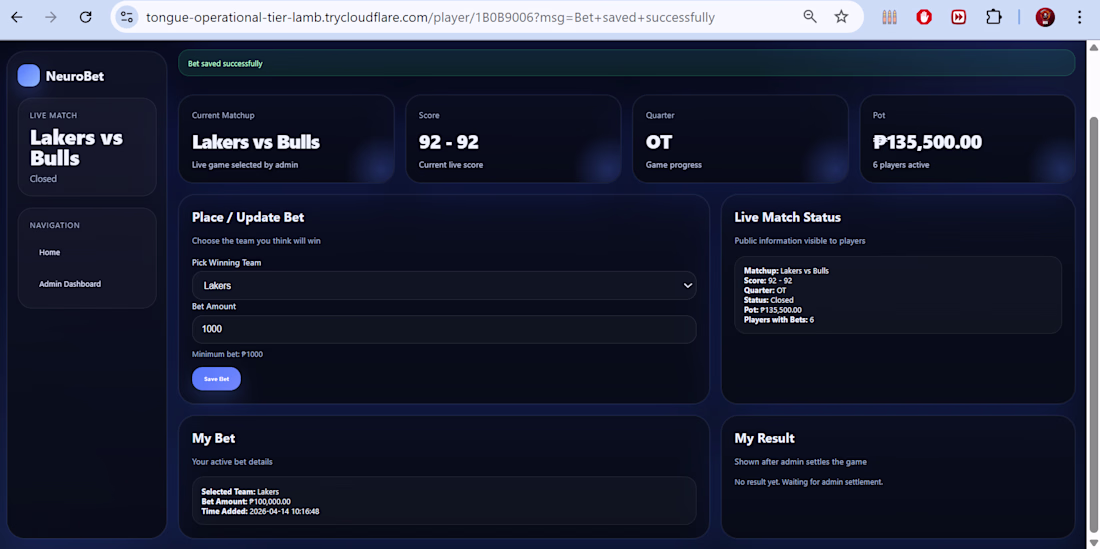Click 'Selected Team: Lakers' in My Bet
Viewport: 1100px width, 549px height.
pyautogui.click(x=240, y=492)
